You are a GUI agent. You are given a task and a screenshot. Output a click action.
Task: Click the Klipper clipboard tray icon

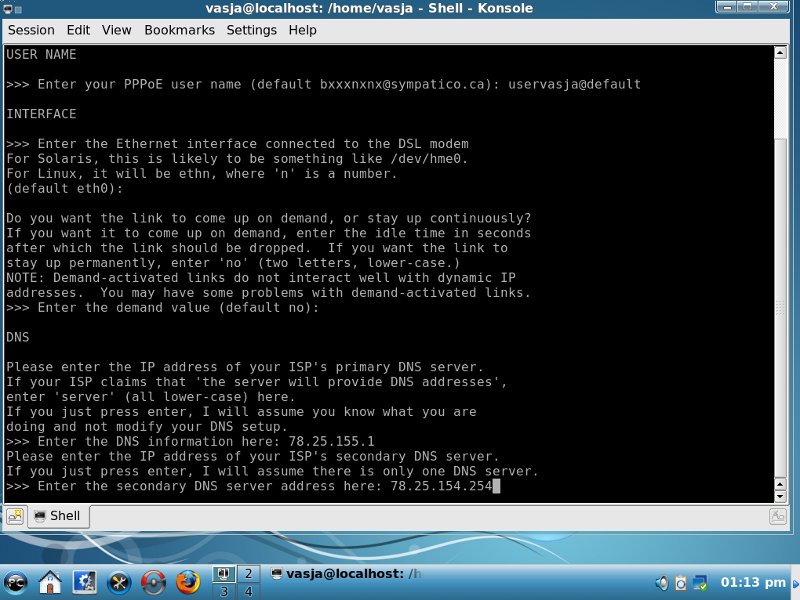[x=680, y=581]
